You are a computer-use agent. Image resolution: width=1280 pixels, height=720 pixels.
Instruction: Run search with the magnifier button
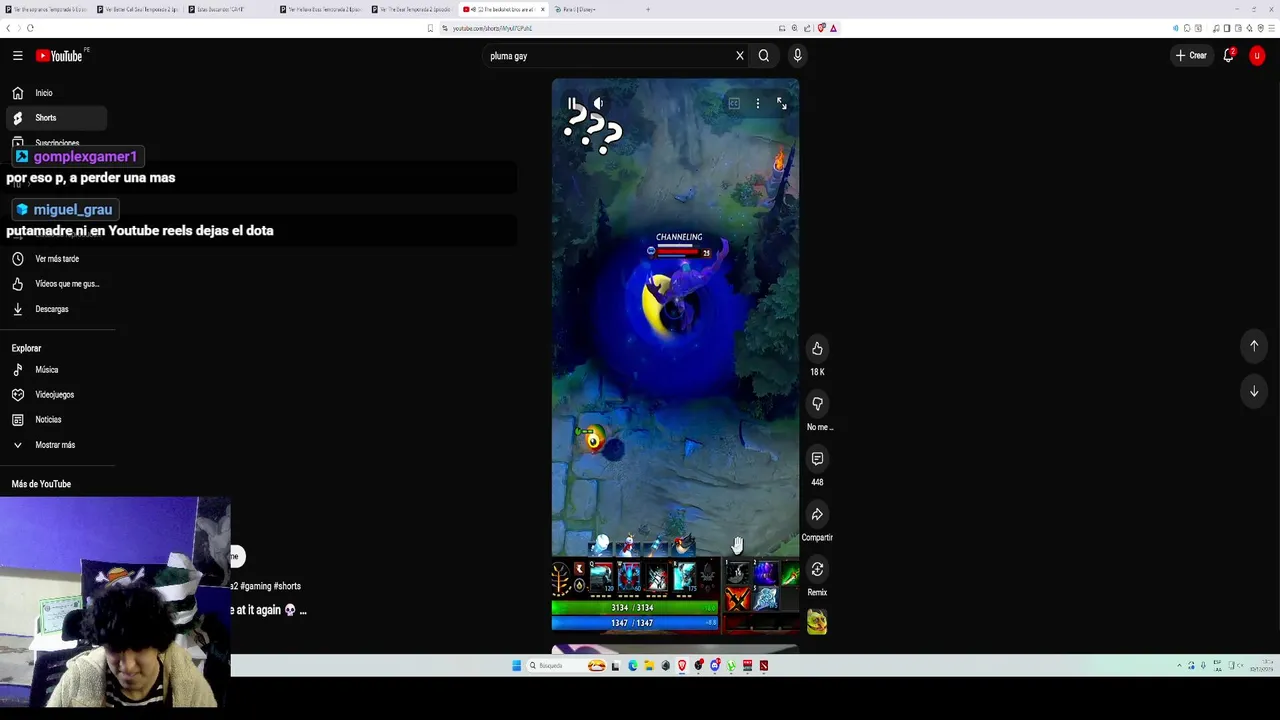tap(764, 56)
